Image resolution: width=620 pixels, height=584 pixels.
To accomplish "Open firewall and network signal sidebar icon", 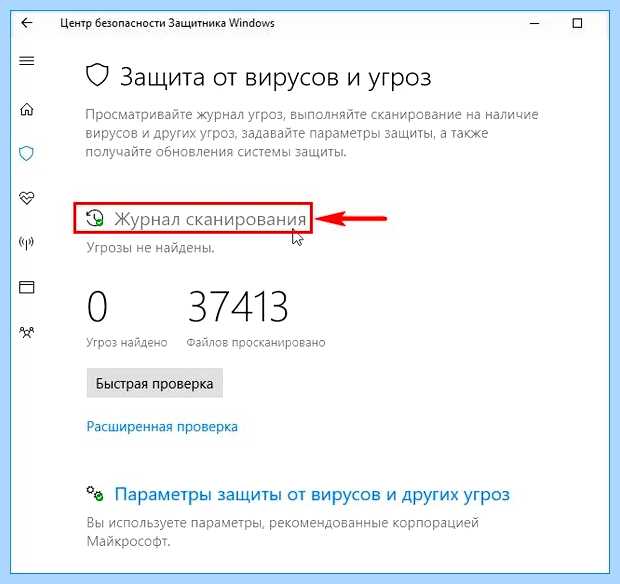I will (x=26, y=242).
